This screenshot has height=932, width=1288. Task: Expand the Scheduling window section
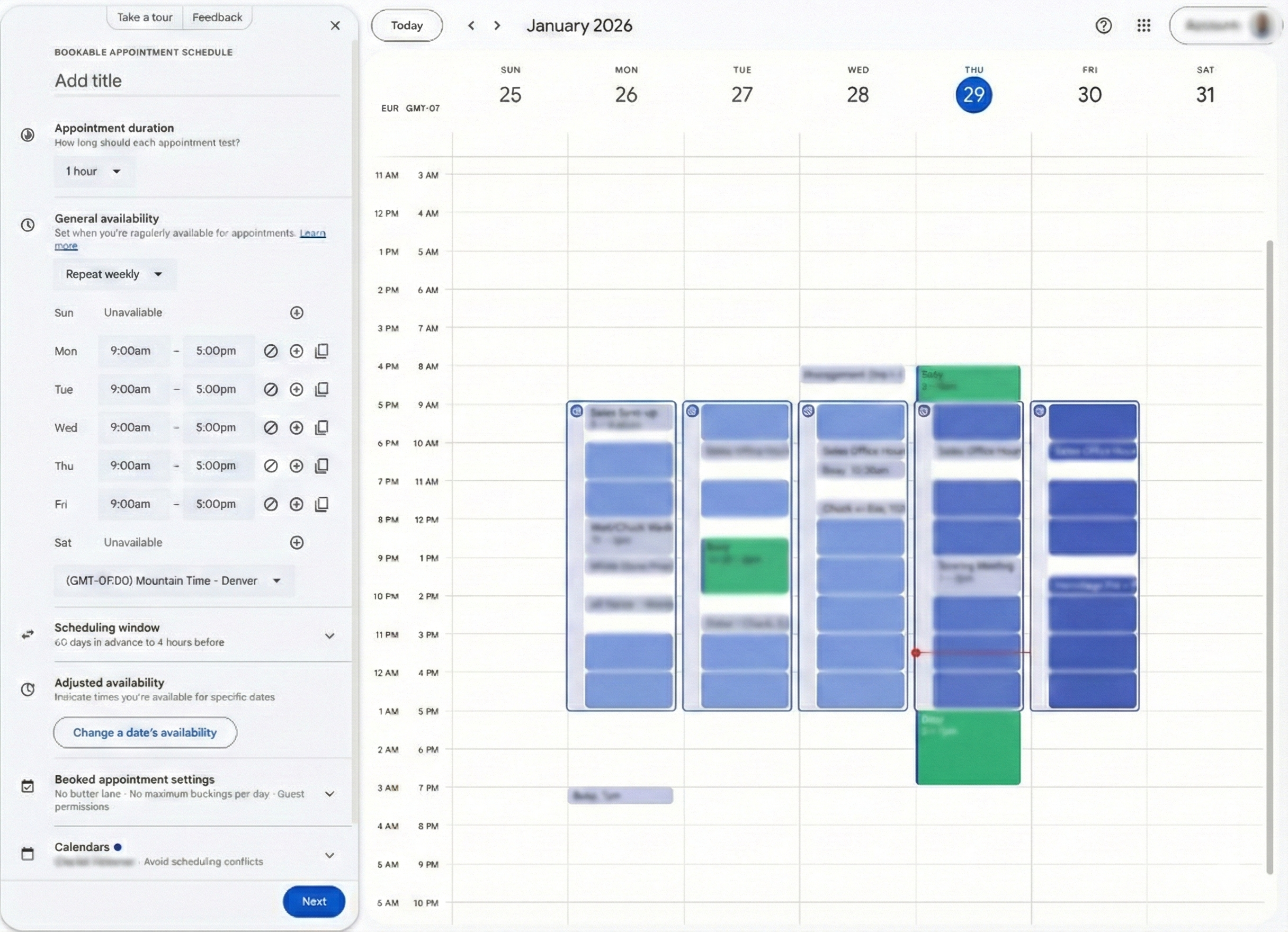tap(330, 635)
